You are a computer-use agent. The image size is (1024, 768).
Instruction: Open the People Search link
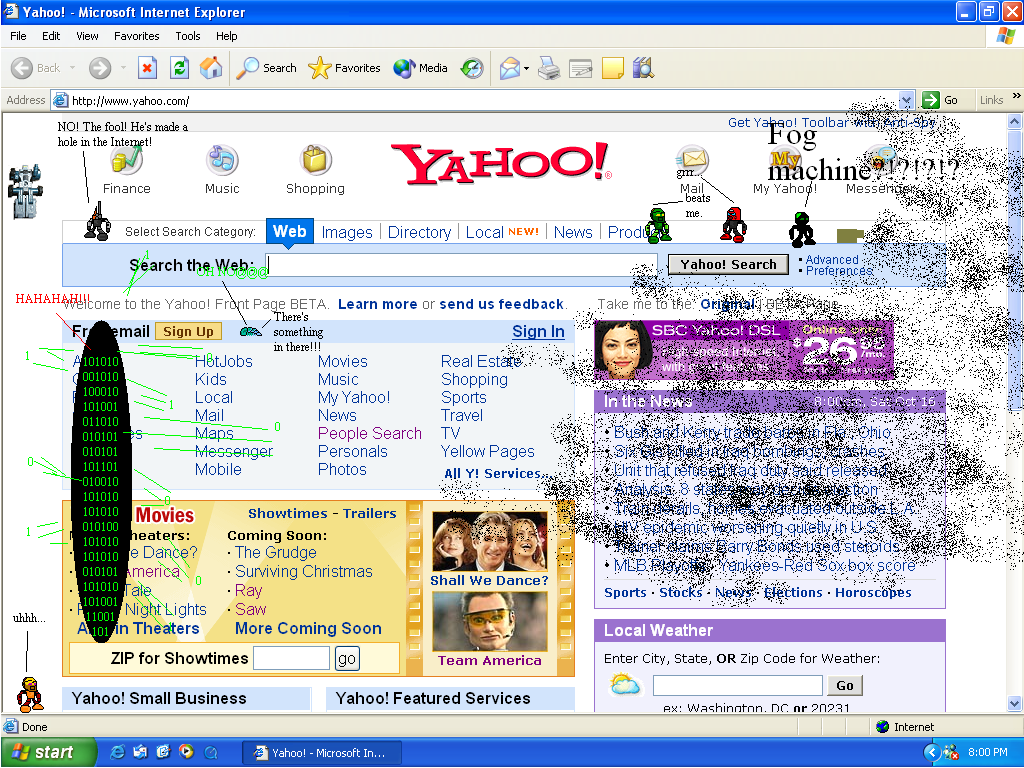point(370,433)
